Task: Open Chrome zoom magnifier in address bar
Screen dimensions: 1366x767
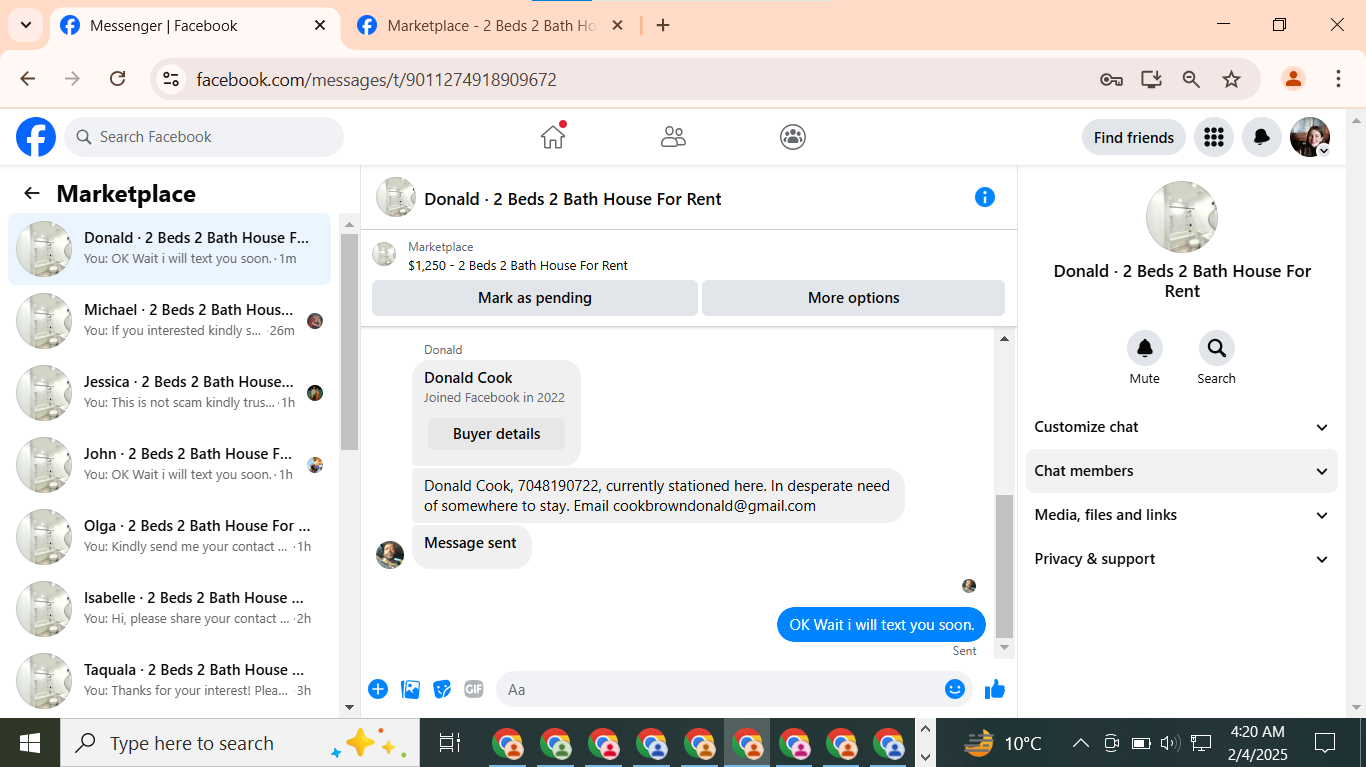Action: (x=1191, y=79)
